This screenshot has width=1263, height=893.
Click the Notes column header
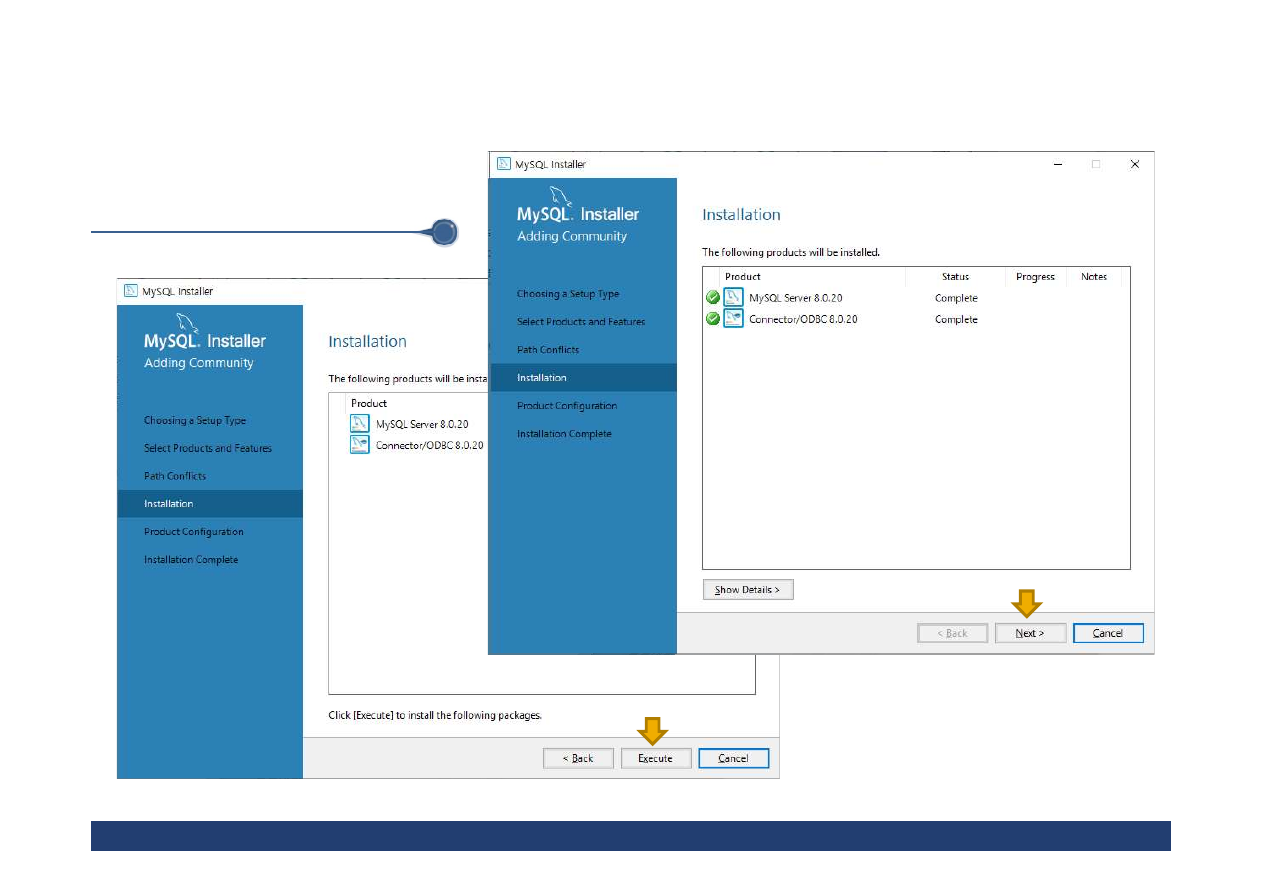coord(1094,277)
